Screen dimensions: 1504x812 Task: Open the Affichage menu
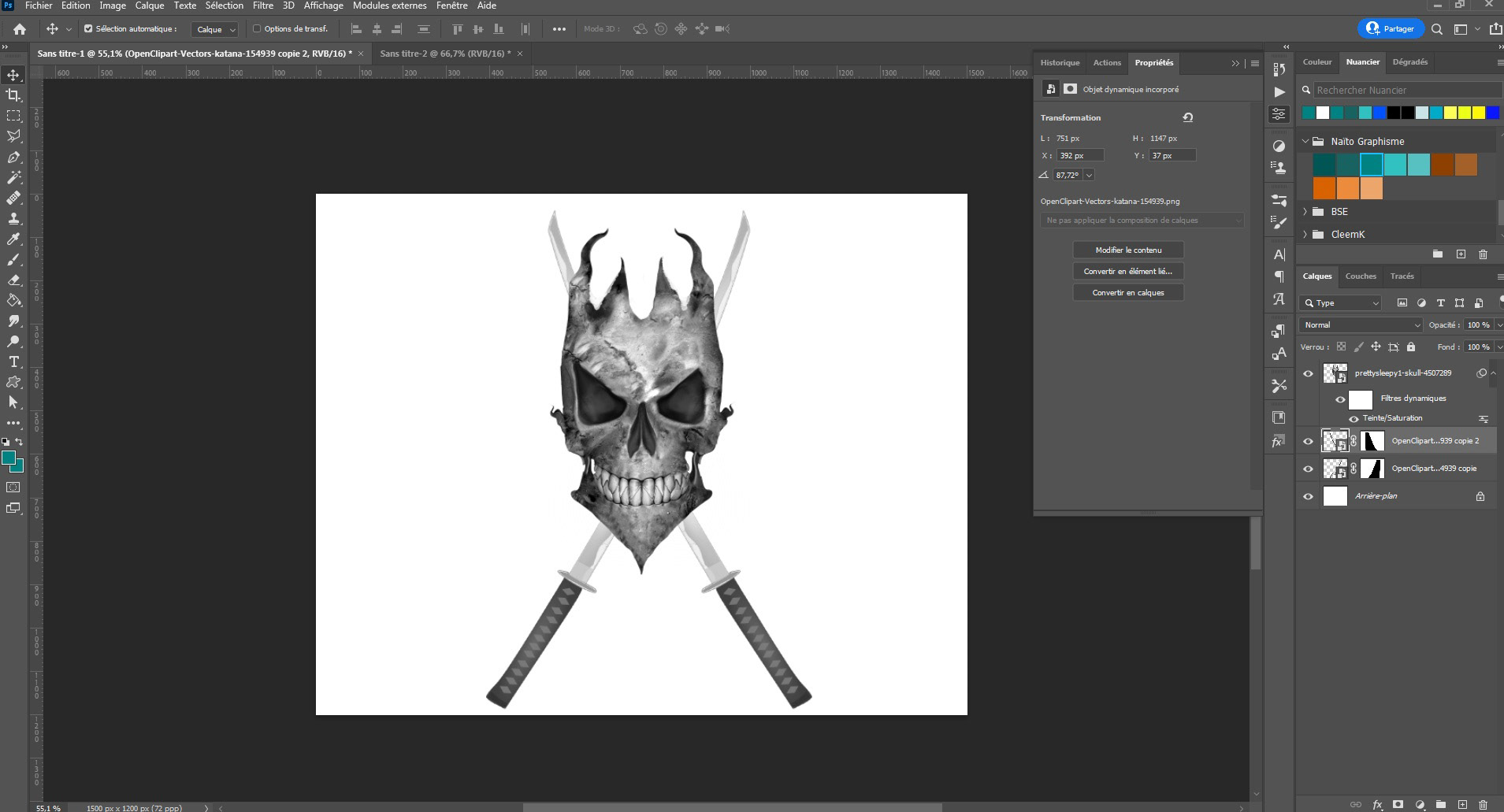coord(324,6)
